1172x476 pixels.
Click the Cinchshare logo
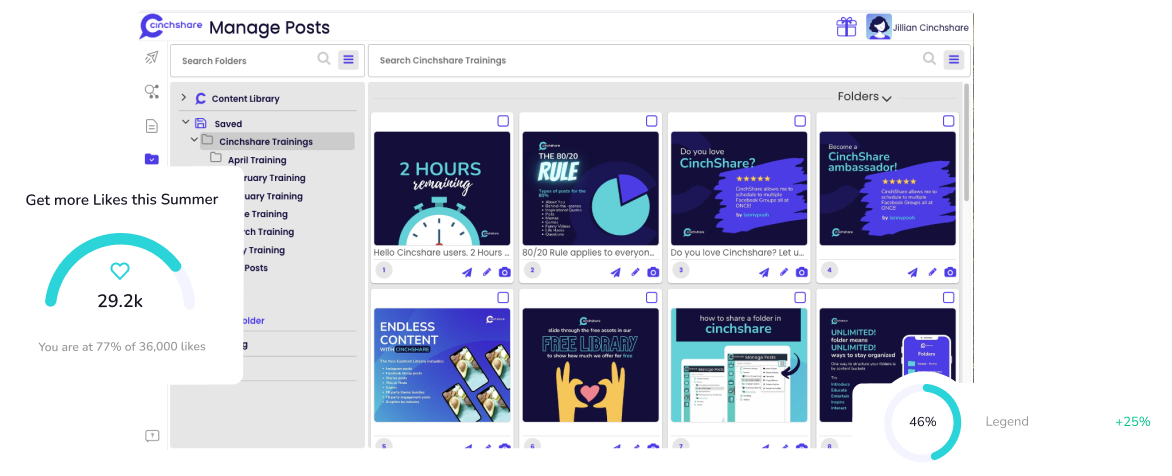171,27
